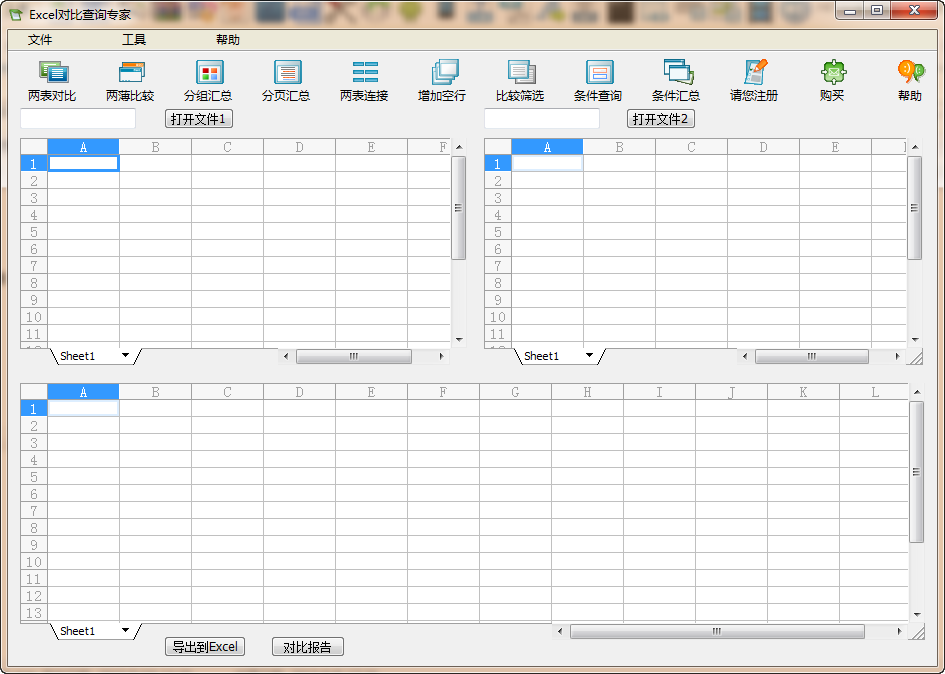Screen dimensions: 945x674
Task: Click the file 2 grid horizontal scrollbar thumb
Action: (812, 356)
